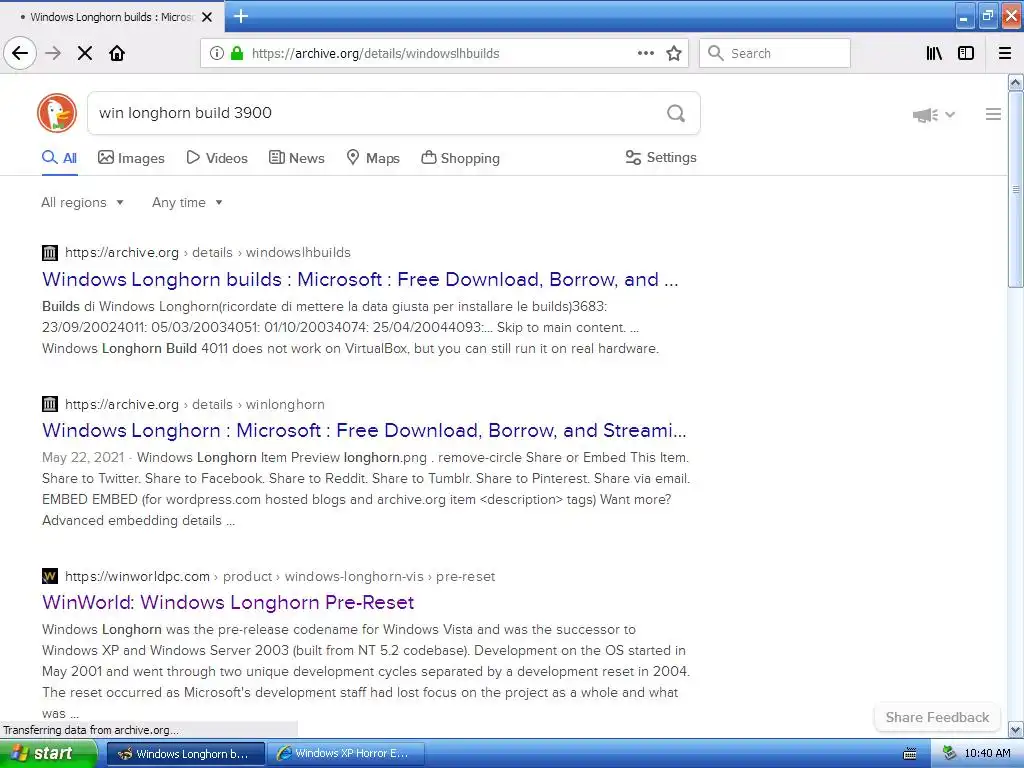Go back with the browser back arrow

pos(20,53)
